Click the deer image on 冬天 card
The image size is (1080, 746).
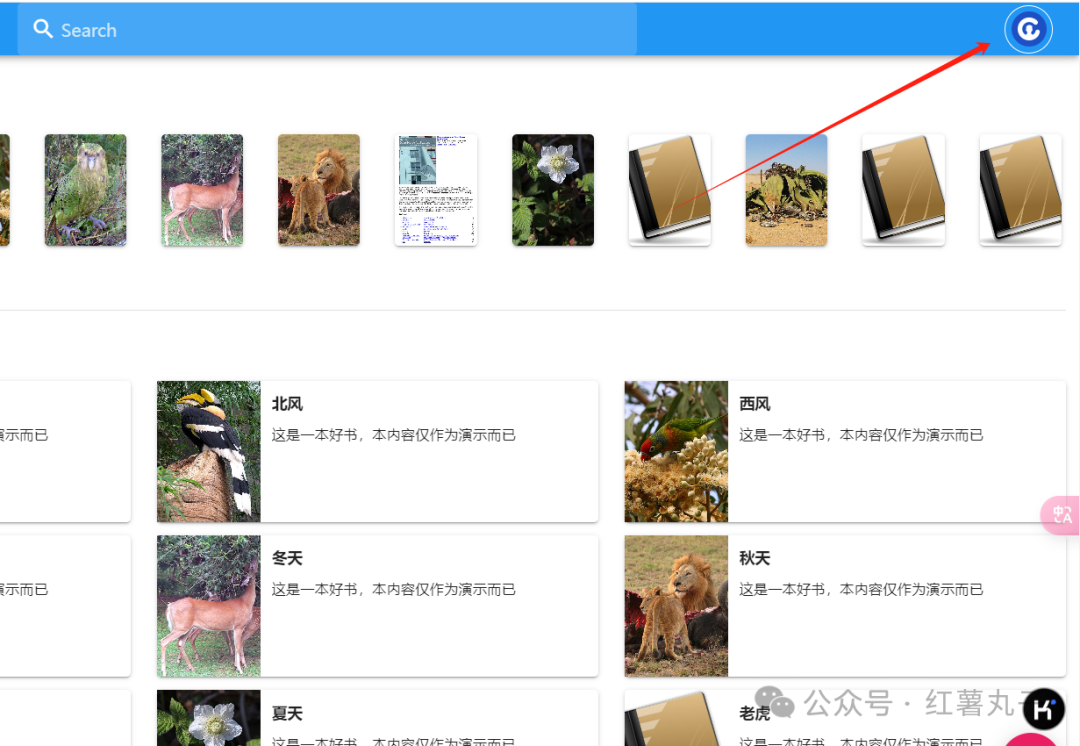click(x=209, y=605)
